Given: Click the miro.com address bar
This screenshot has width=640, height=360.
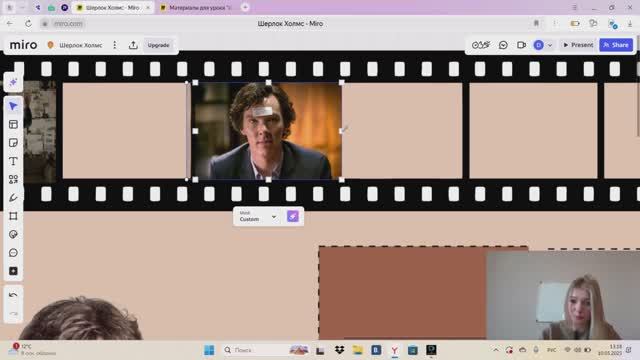Looking at the screenshot, I should [68, 24].
